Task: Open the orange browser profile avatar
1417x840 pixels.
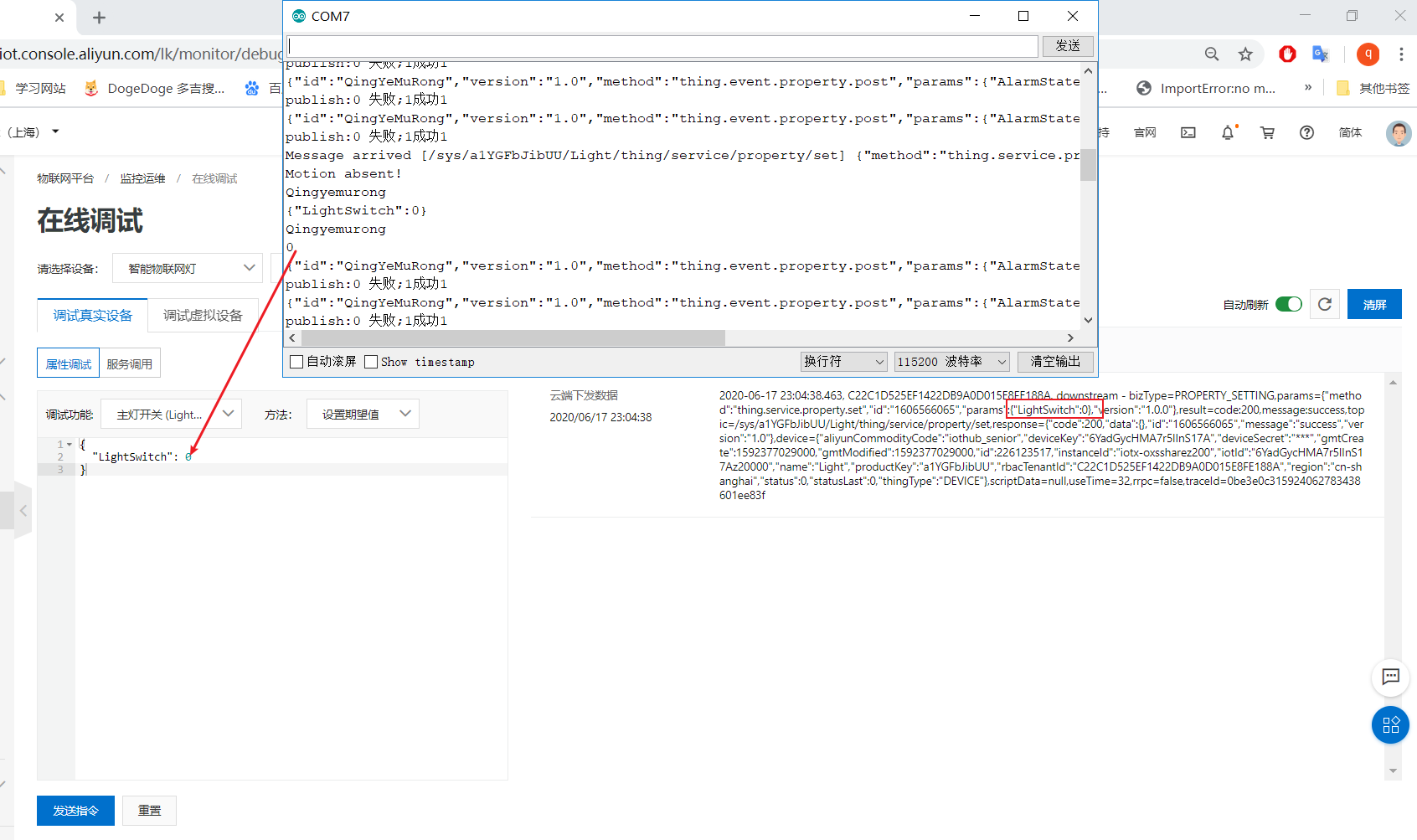Action: [1368, 54]
